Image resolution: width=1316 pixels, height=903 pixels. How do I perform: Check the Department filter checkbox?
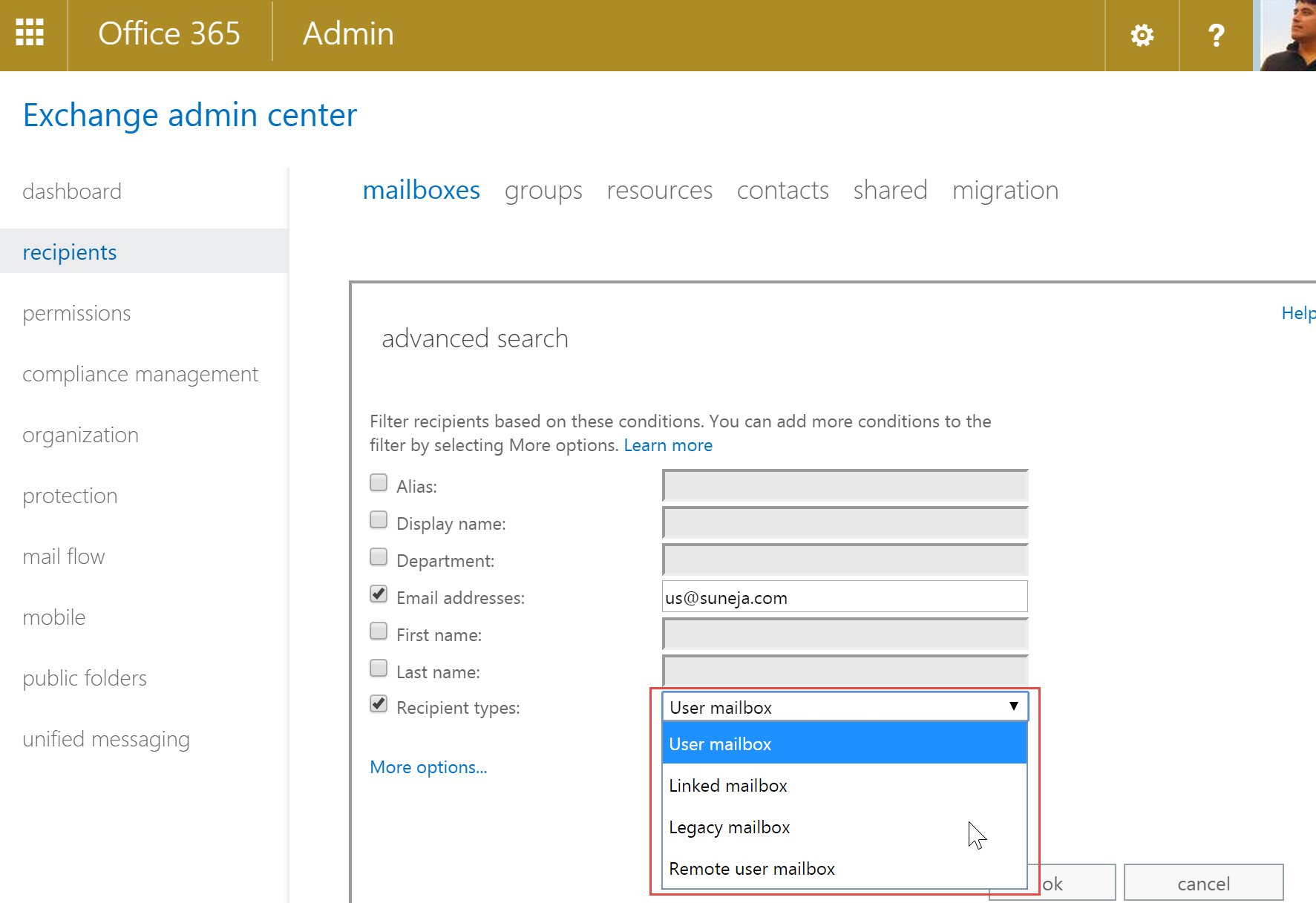click(x=379, y=557)
